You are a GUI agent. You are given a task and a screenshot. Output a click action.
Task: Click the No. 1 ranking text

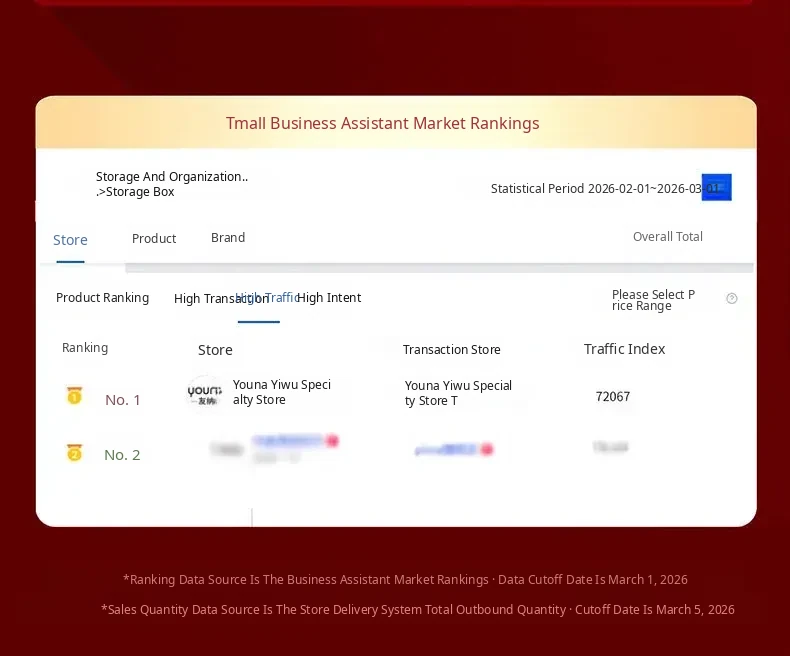(122, 400)
